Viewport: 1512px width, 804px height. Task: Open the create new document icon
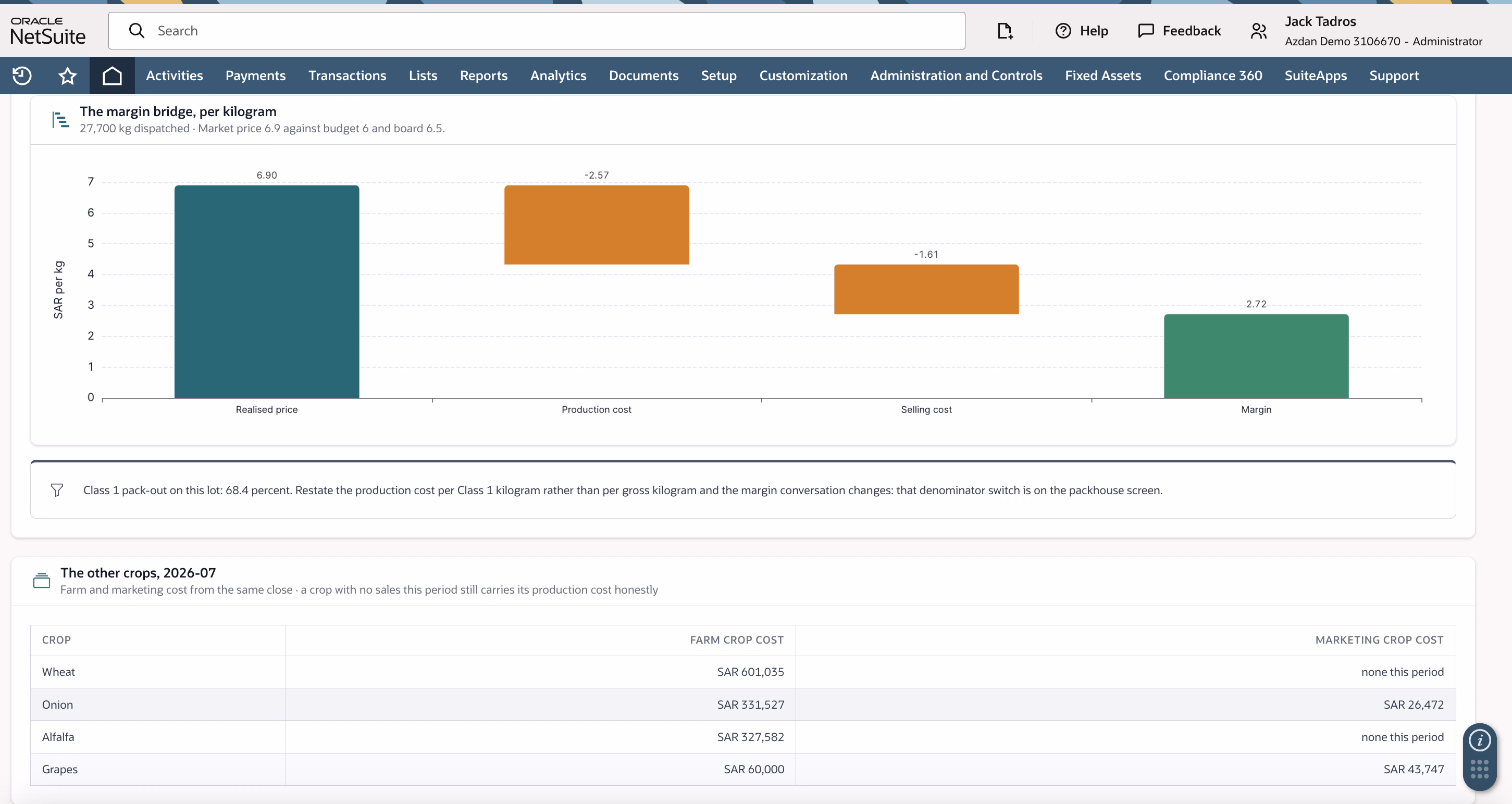(1005, 31)
